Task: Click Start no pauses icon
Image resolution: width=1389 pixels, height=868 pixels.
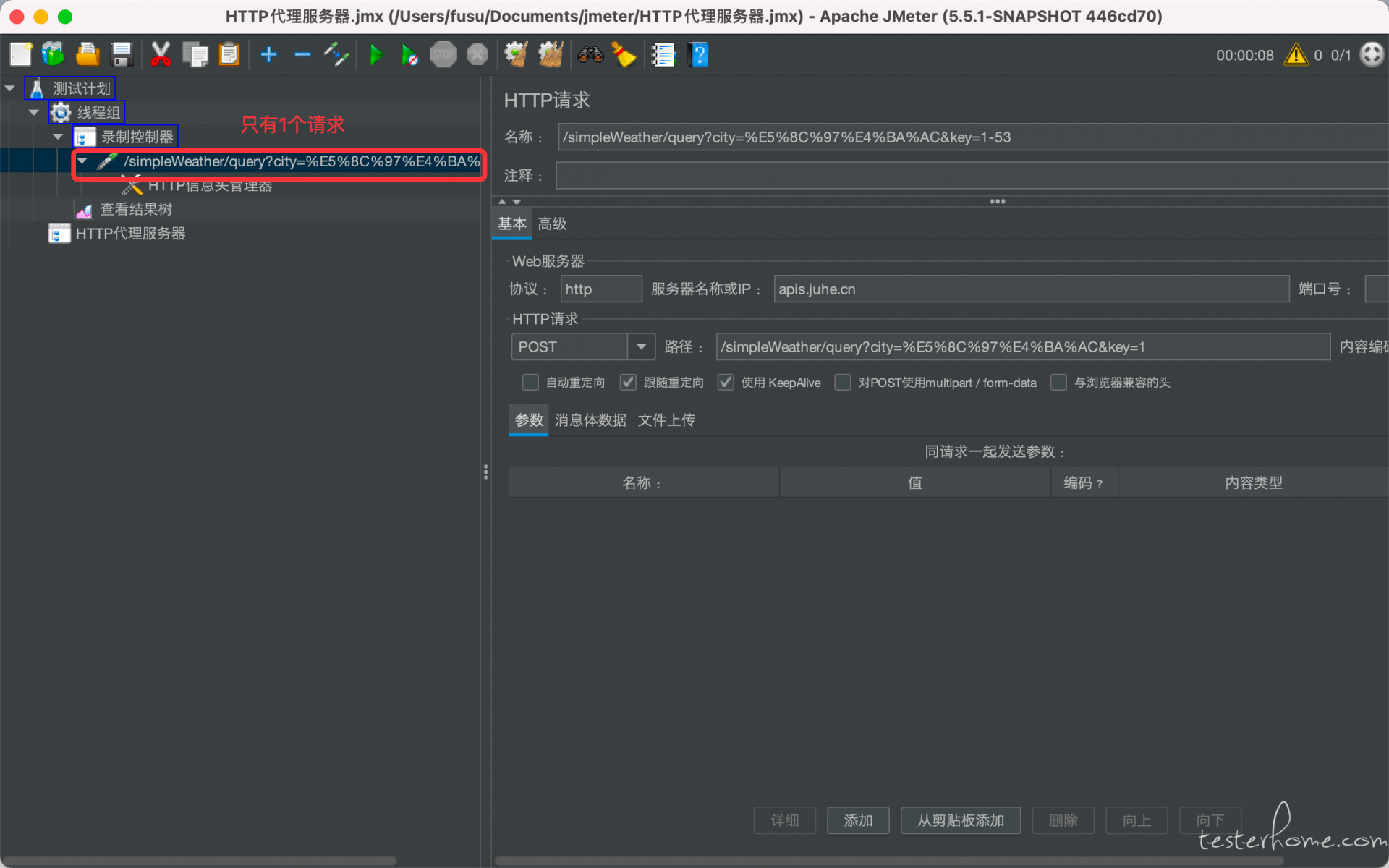Action: tap(409, 54)
